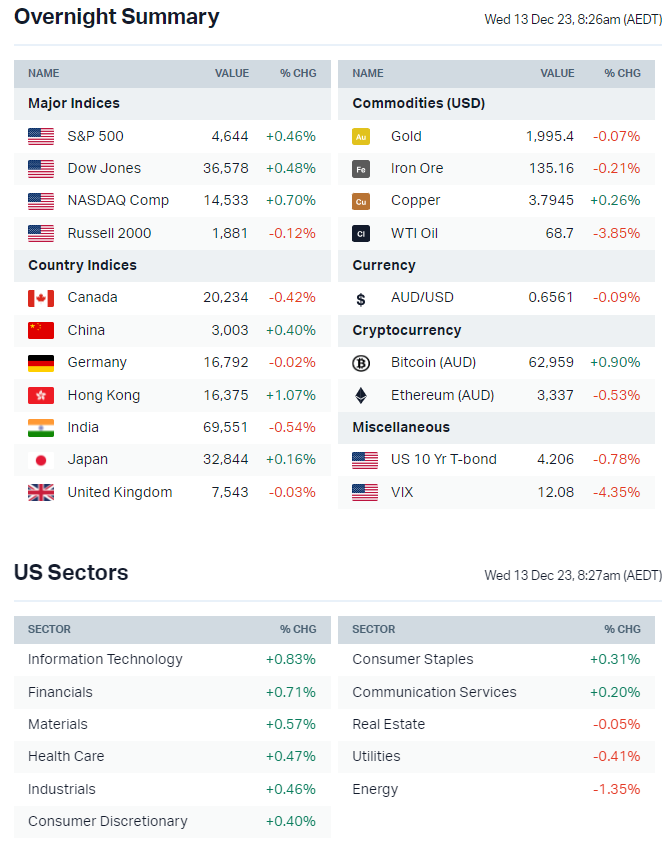Click the WTI Oil icon

[361, 233]
